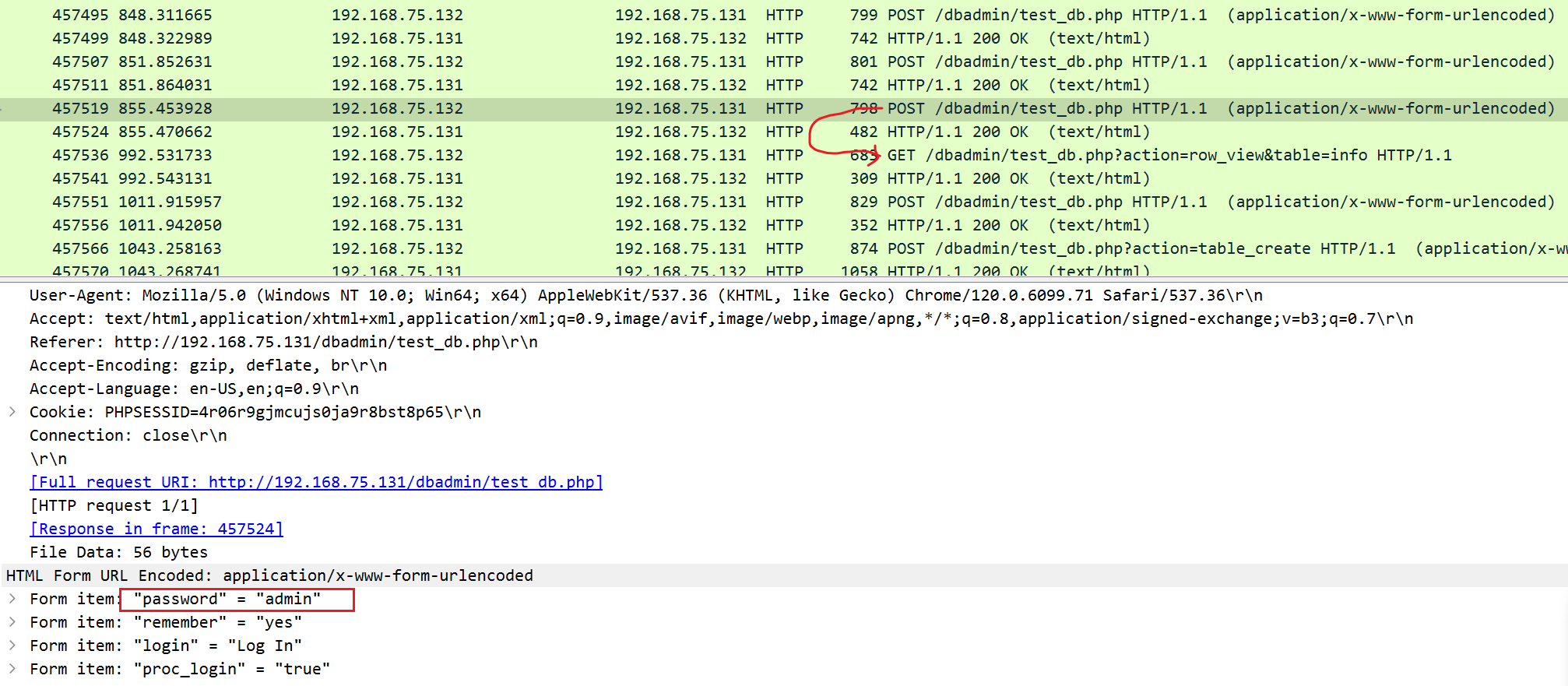Viewport: 1568px width, 686px height.
Task: Select packet 457507 POST row
Action: pos(784,62)
